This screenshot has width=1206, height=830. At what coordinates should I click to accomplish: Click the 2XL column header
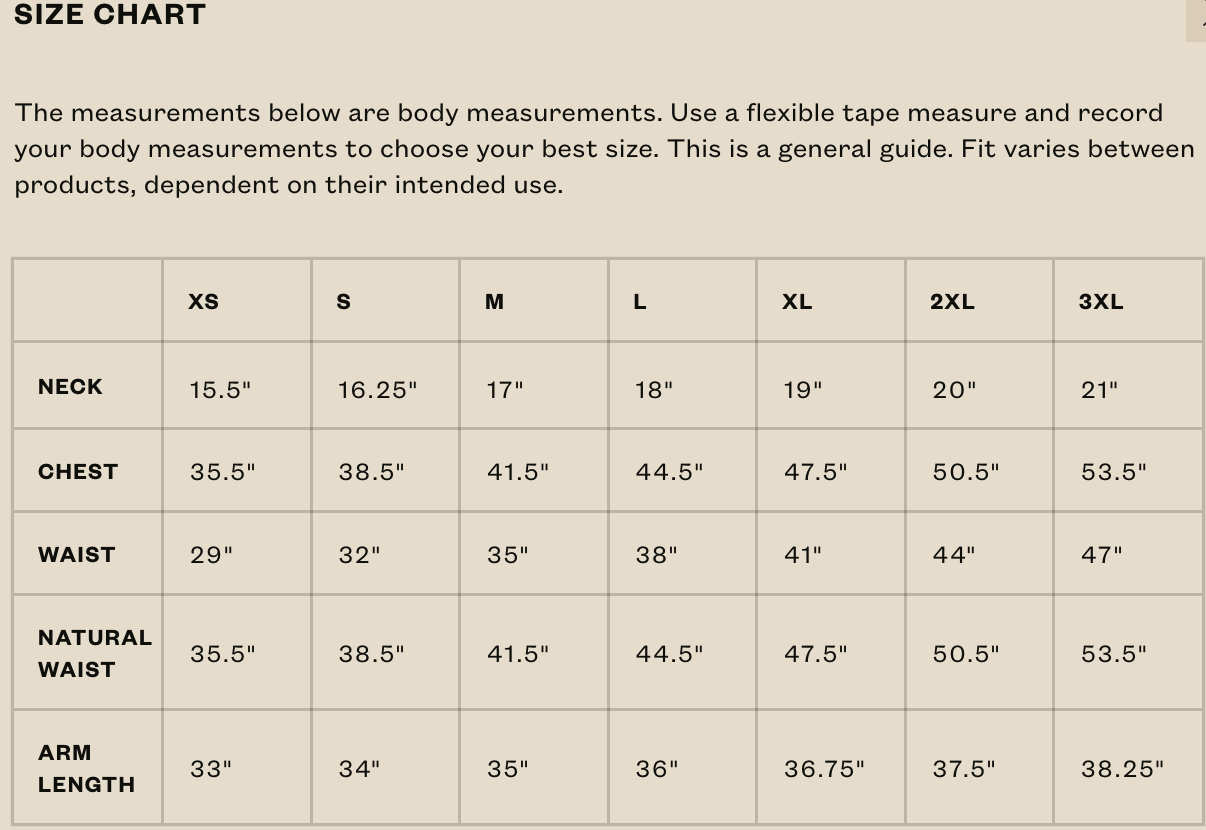point(952,302)
